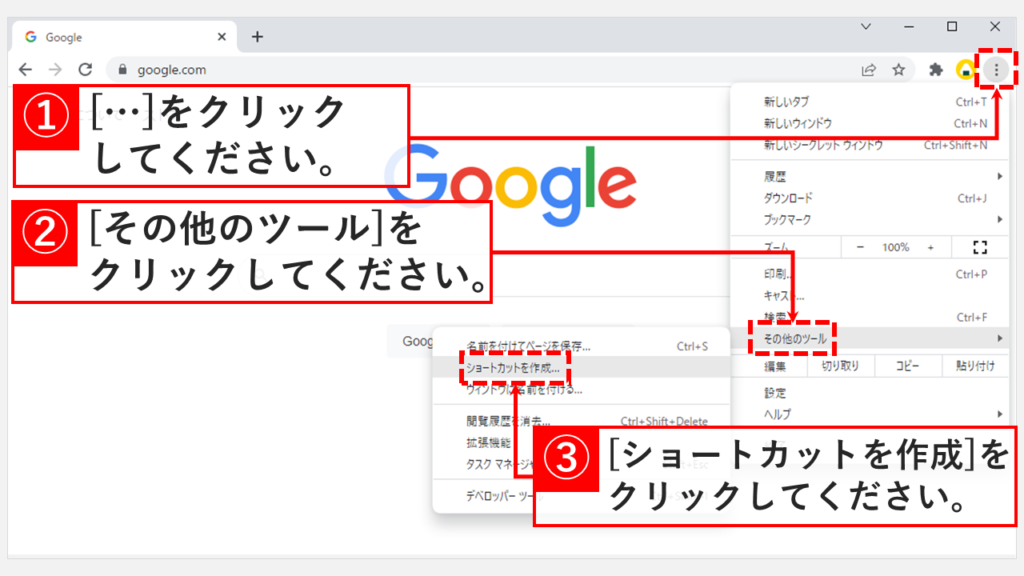Expand the ブックマーク submenu
This screenshot has width=1024, height=576.
869,219
